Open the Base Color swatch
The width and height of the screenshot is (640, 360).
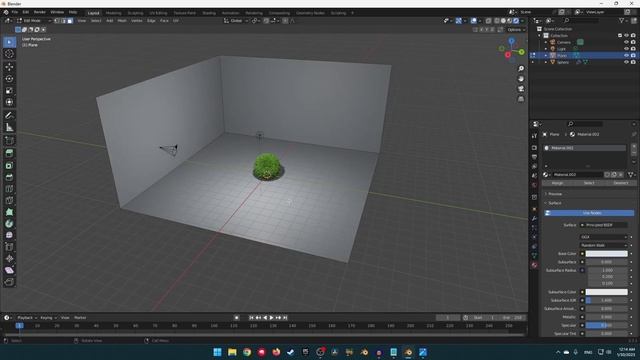point(607,253)
